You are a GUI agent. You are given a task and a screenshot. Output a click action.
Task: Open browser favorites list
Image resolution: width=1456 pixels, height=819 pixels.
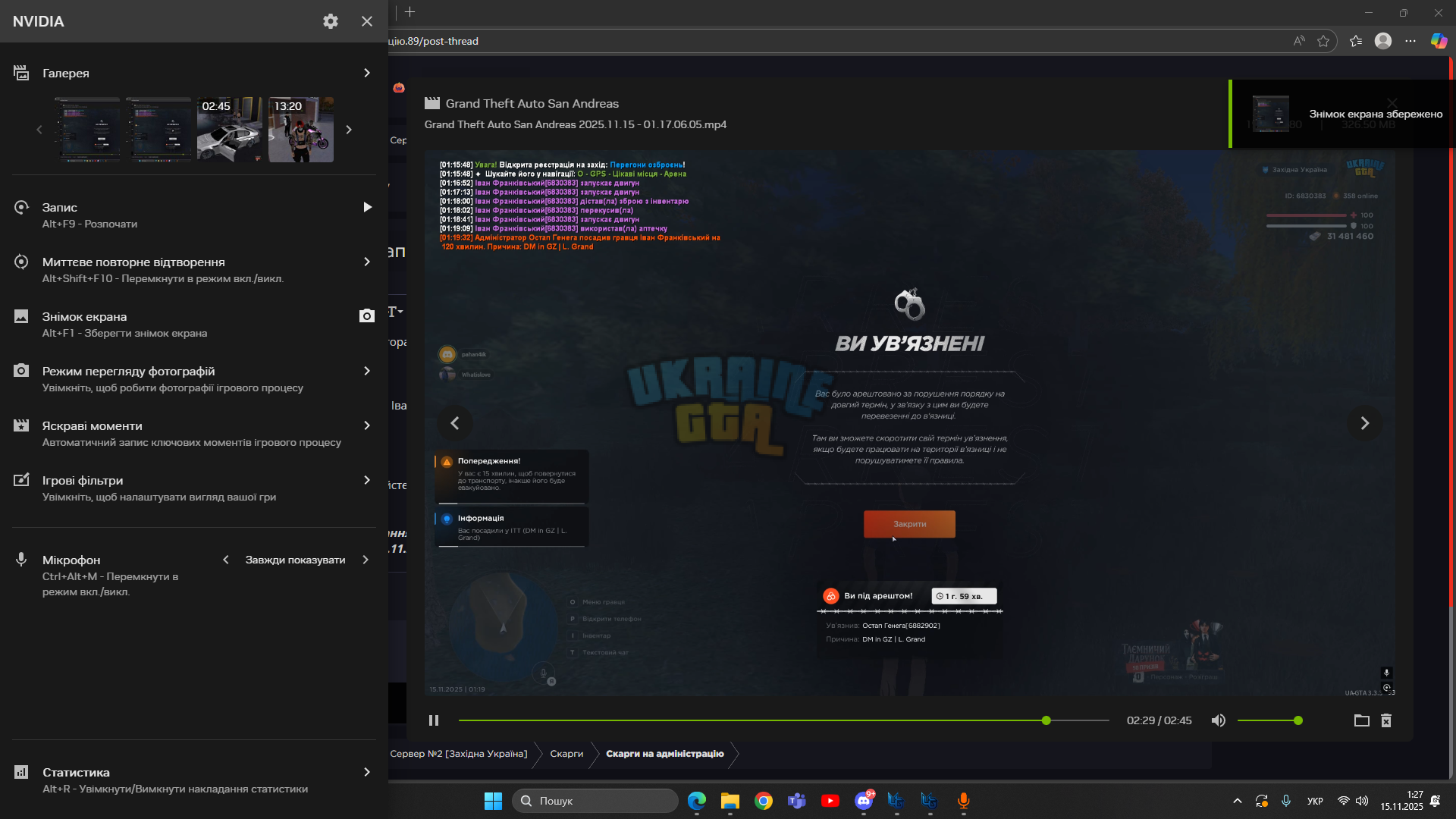pos(1356,41)
